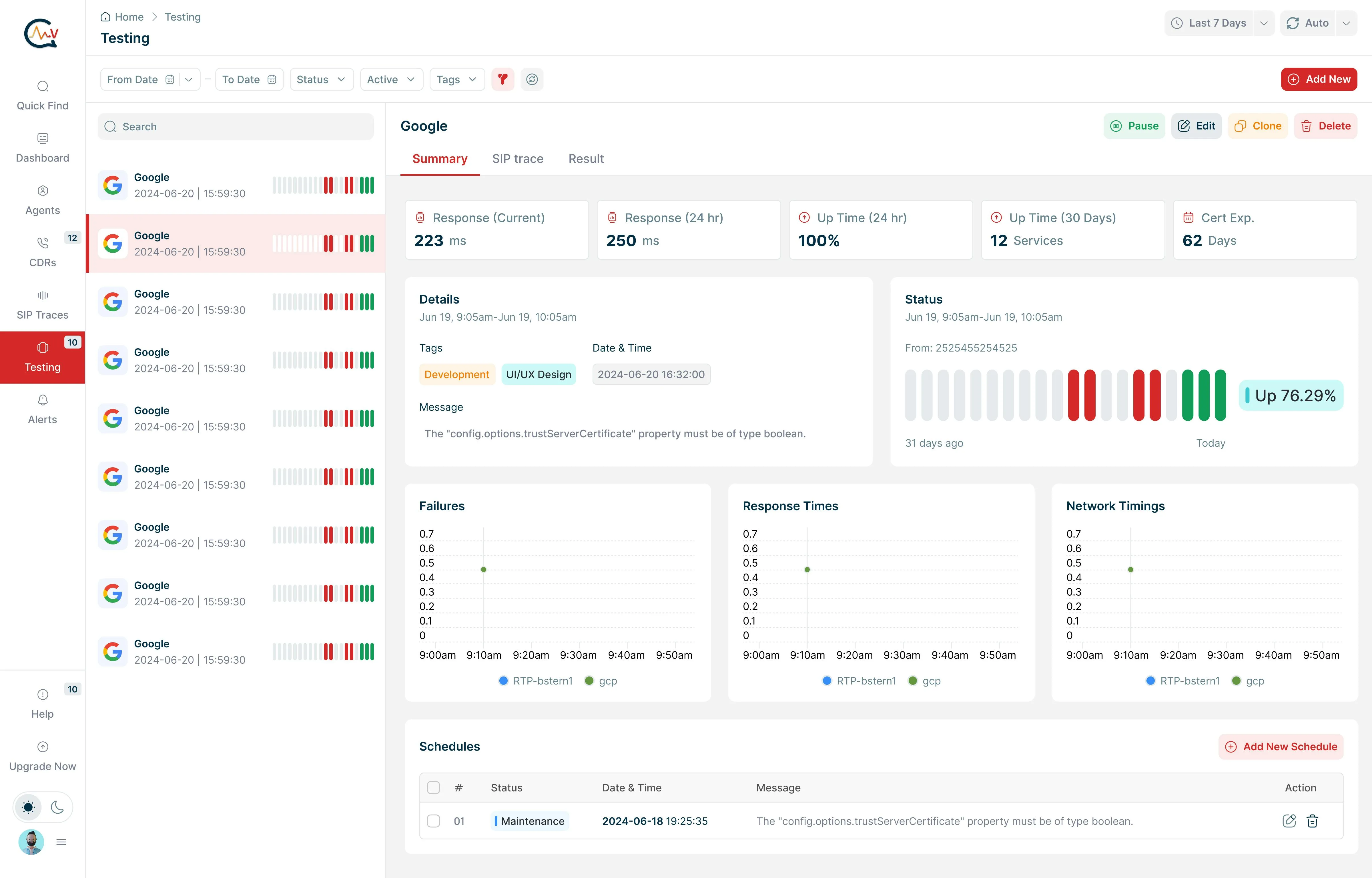Check the select-all checkbox in Schedules header

(434, 787)
